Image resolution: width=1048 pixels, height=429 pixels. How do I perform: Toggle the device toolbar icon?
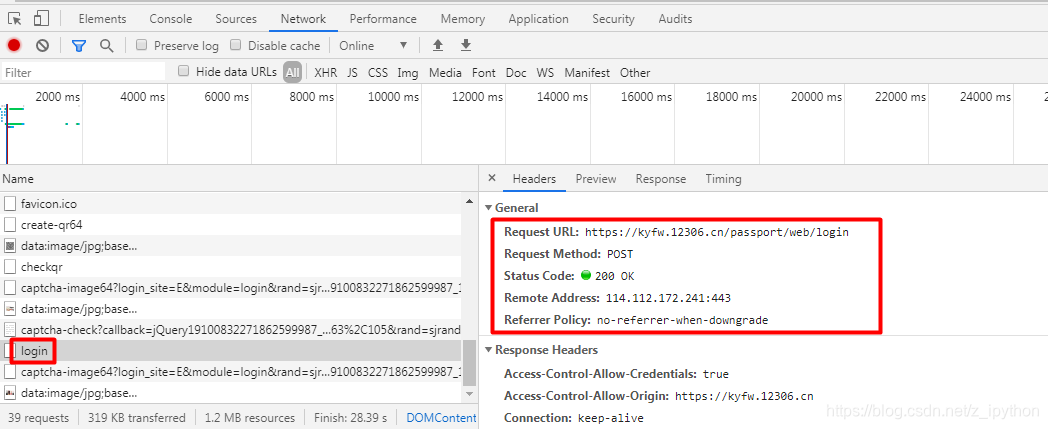41,19
